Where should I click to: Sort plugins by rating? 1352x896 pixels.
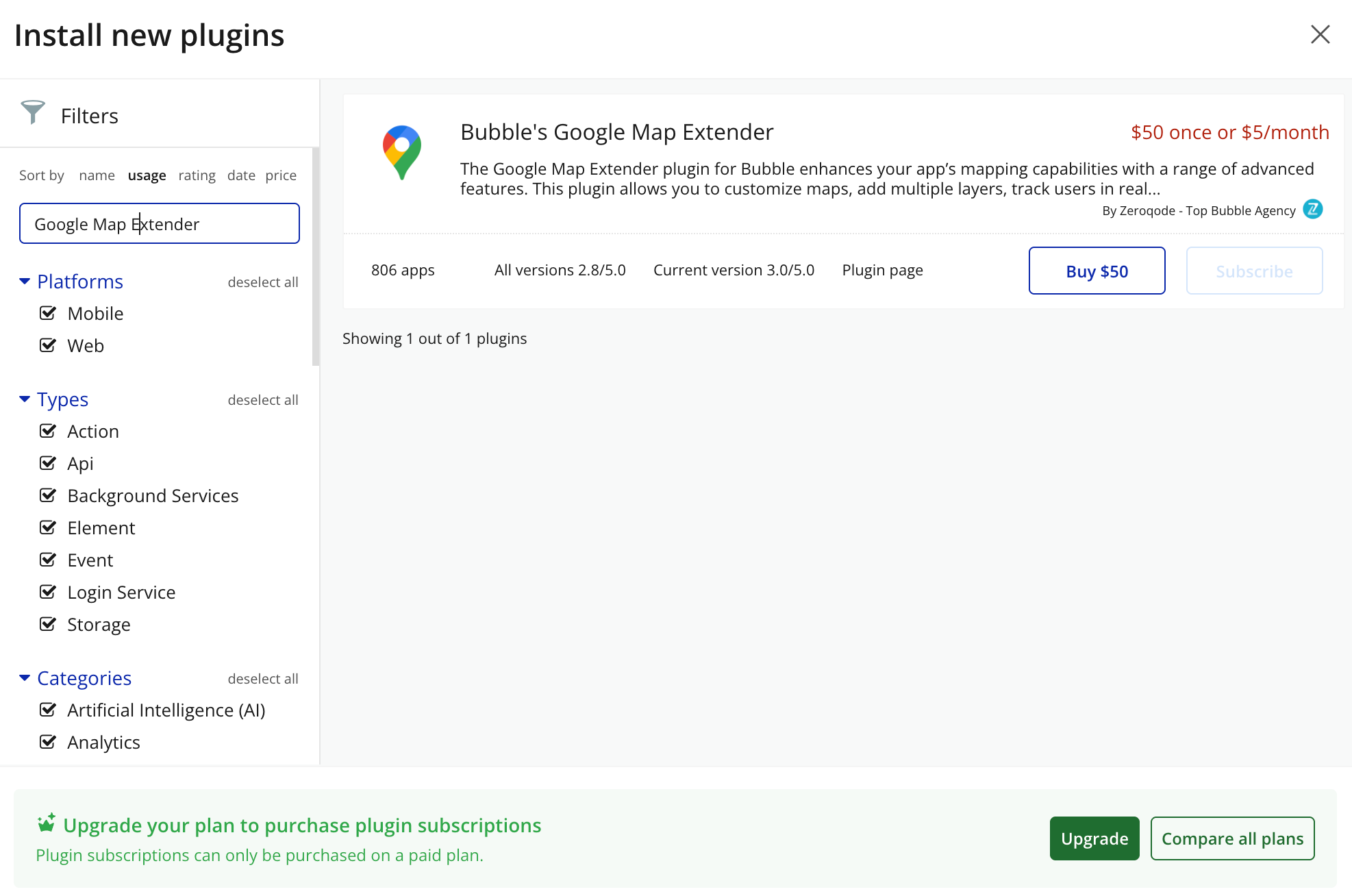[x=197, y=175]
